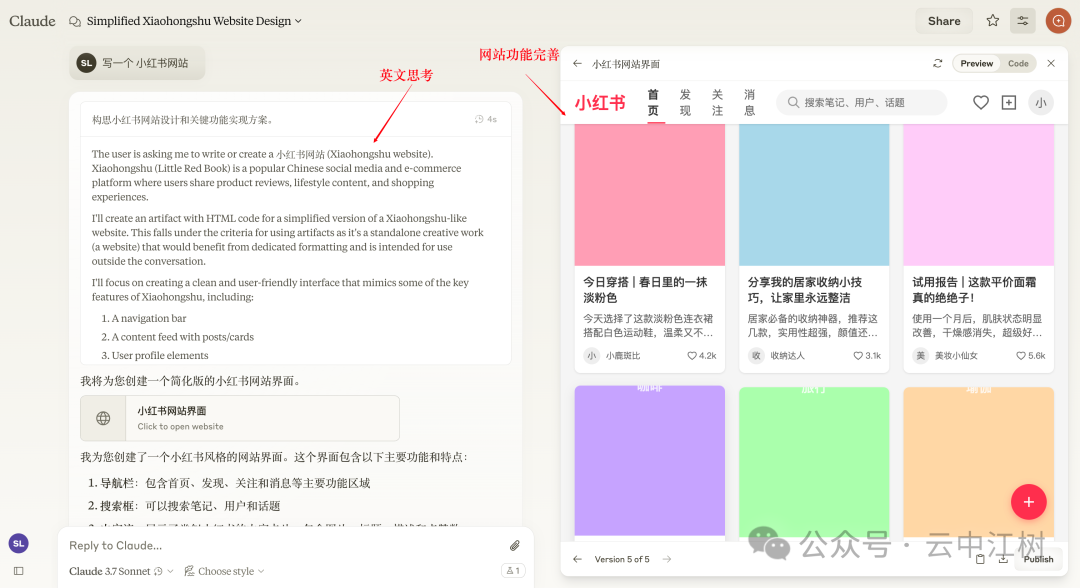Click the thinking text about Xiaohongshu website
Viewport: 1080px width, 588px height.
click(276, 176)
